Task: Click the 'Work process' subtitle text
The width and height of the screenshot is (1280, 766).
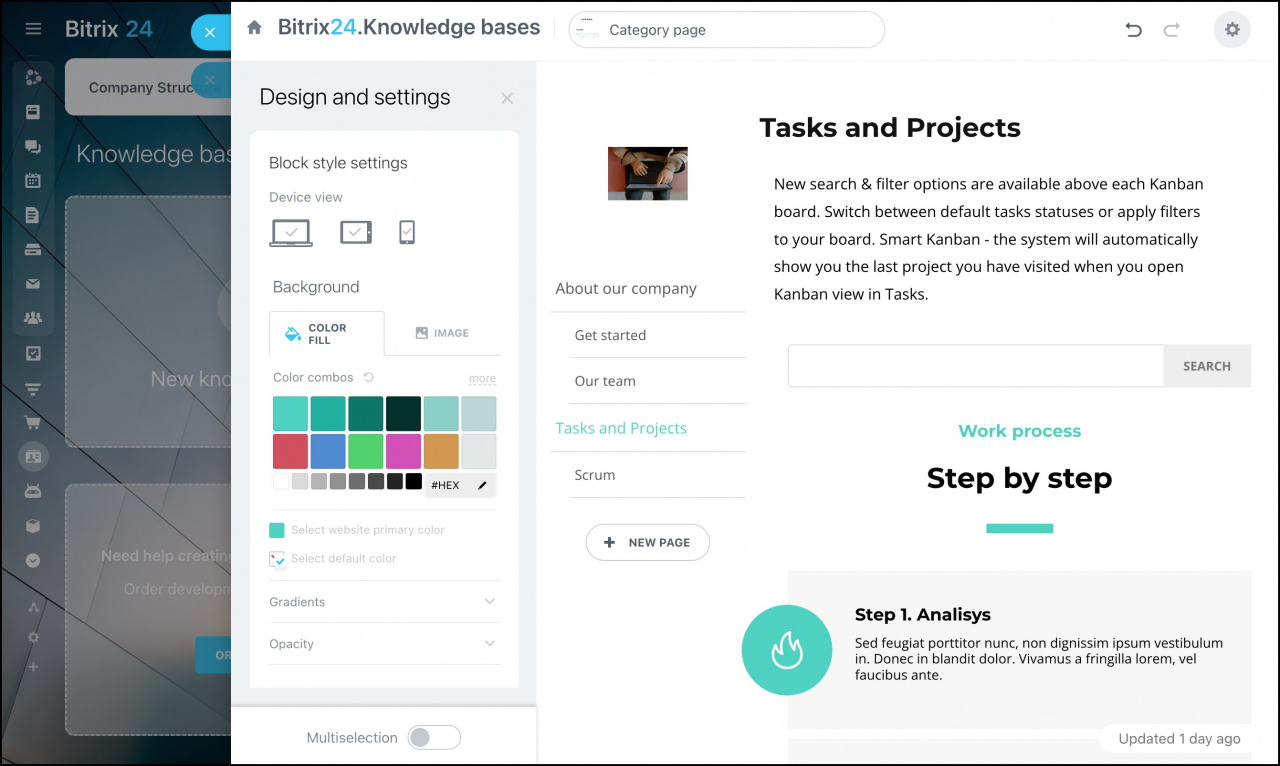Action: pyautogui.click(x=1020, y=431)
